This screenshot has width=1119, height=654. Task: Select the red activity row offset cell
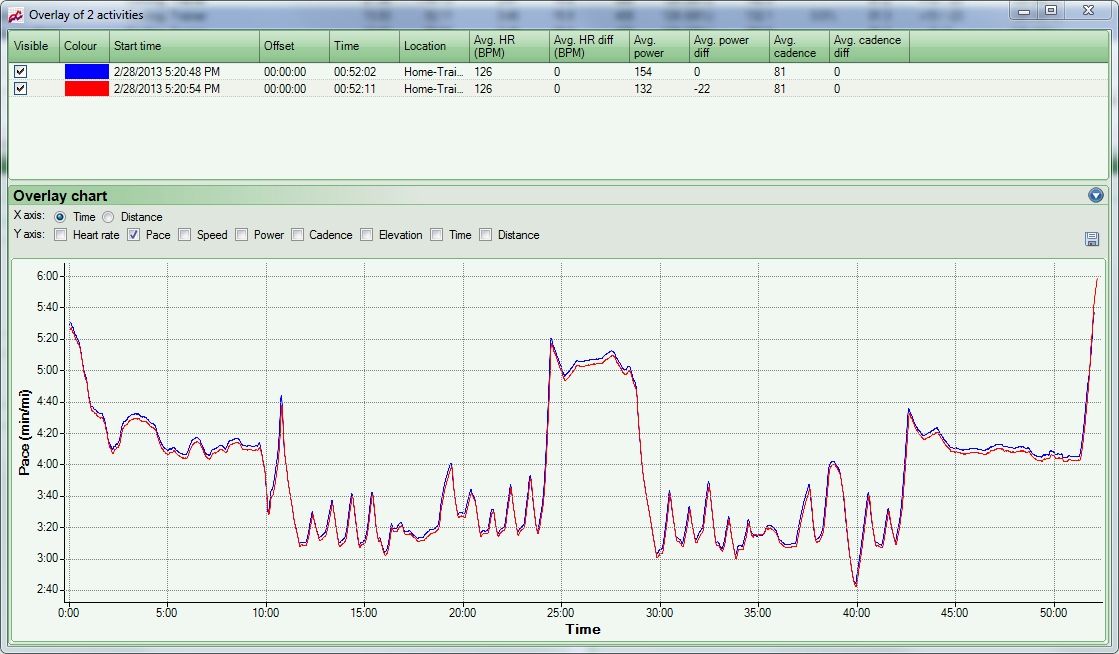293,89
